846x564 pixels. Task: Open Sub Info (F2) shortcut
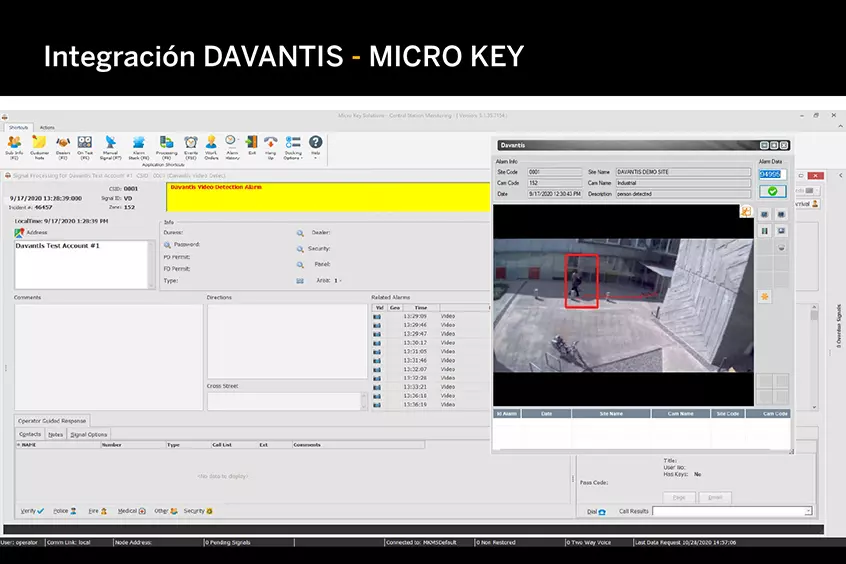click(x=14, y=147)
